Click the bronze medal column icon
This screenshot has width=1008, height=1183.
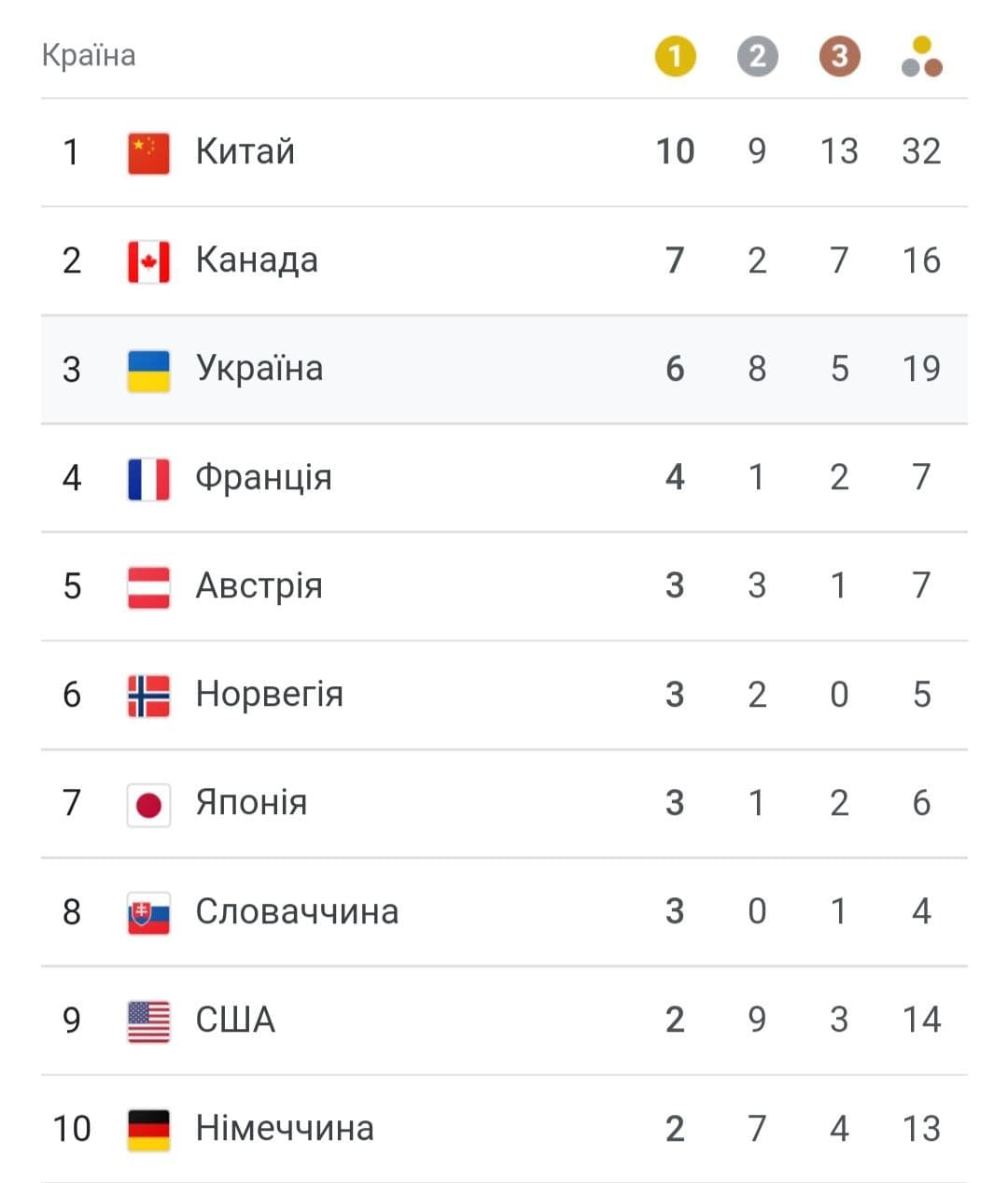point(839,57)
